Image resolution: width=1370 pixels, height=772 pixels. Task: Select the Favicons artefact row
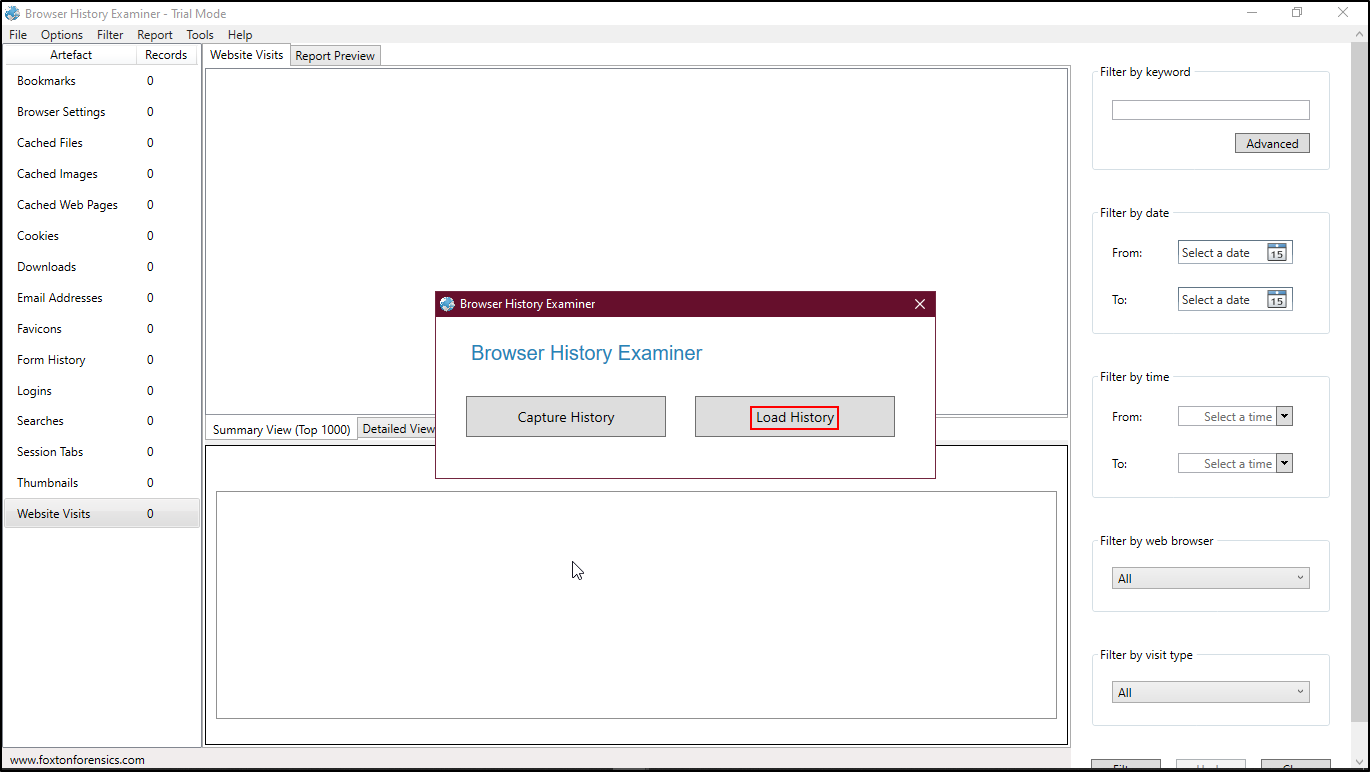(x=101, y=329)
